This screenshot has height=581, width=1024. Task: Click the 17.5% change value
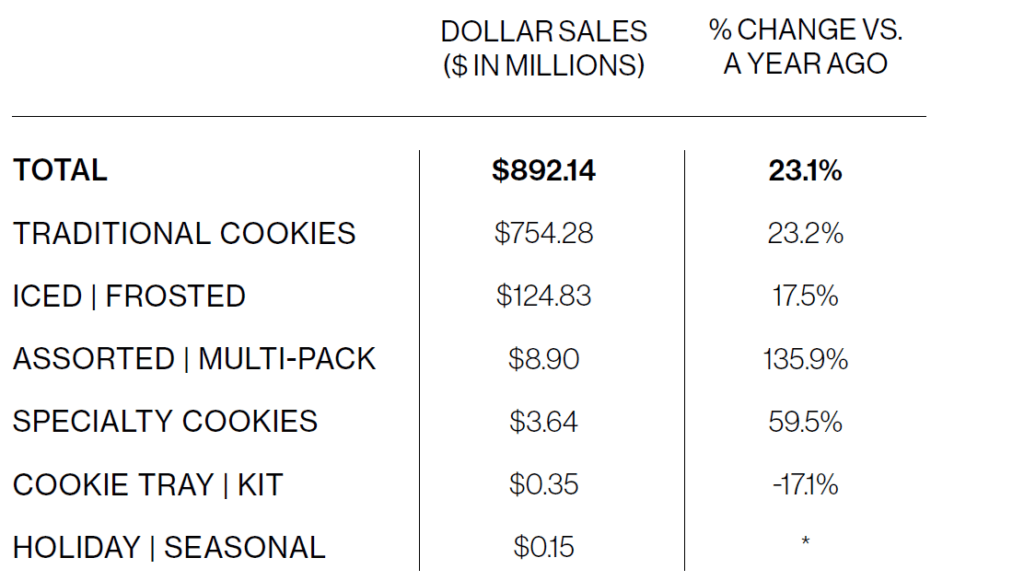coord(805,296)
